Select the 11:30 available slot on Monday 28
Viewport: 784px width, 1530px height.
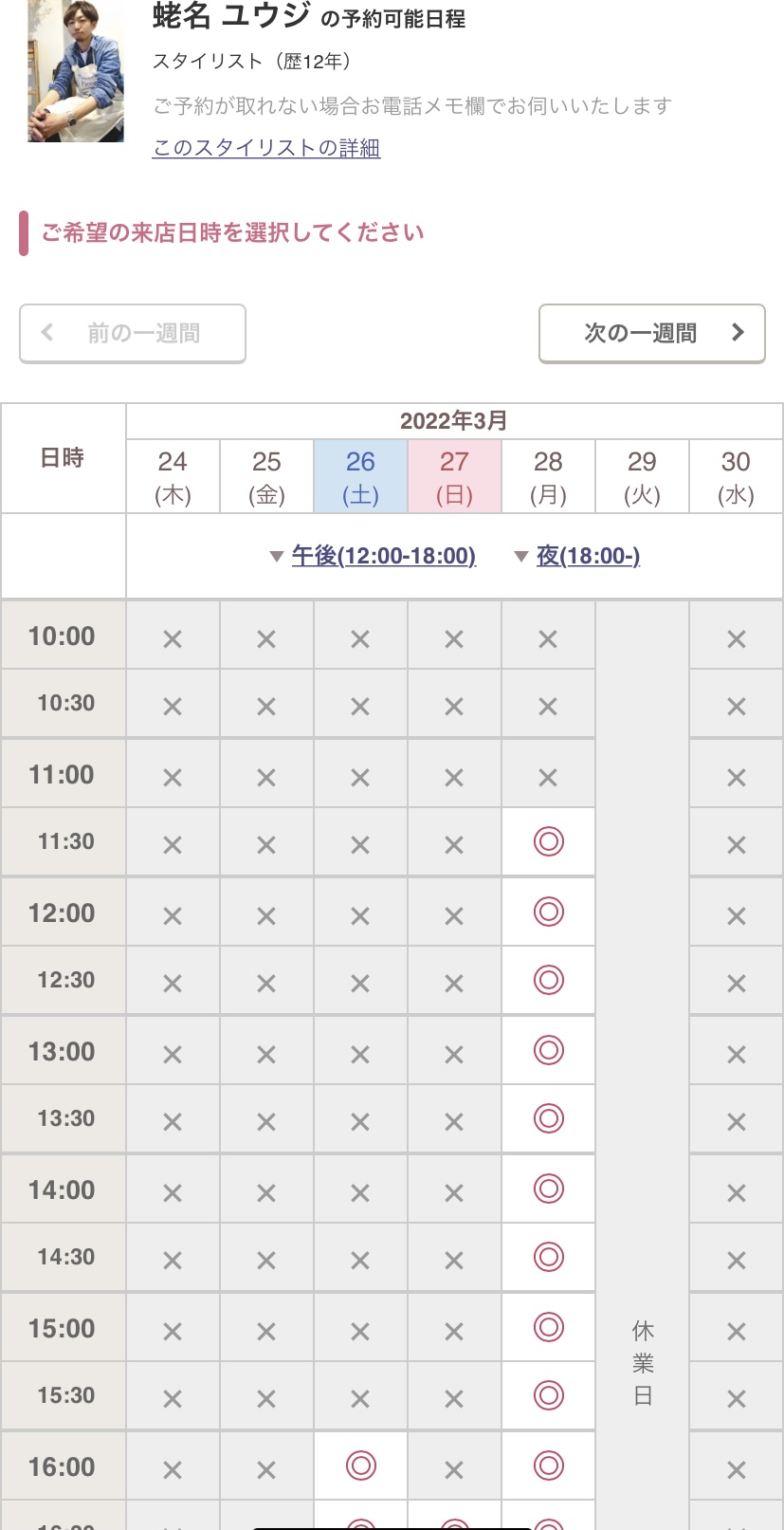point(548,841)
